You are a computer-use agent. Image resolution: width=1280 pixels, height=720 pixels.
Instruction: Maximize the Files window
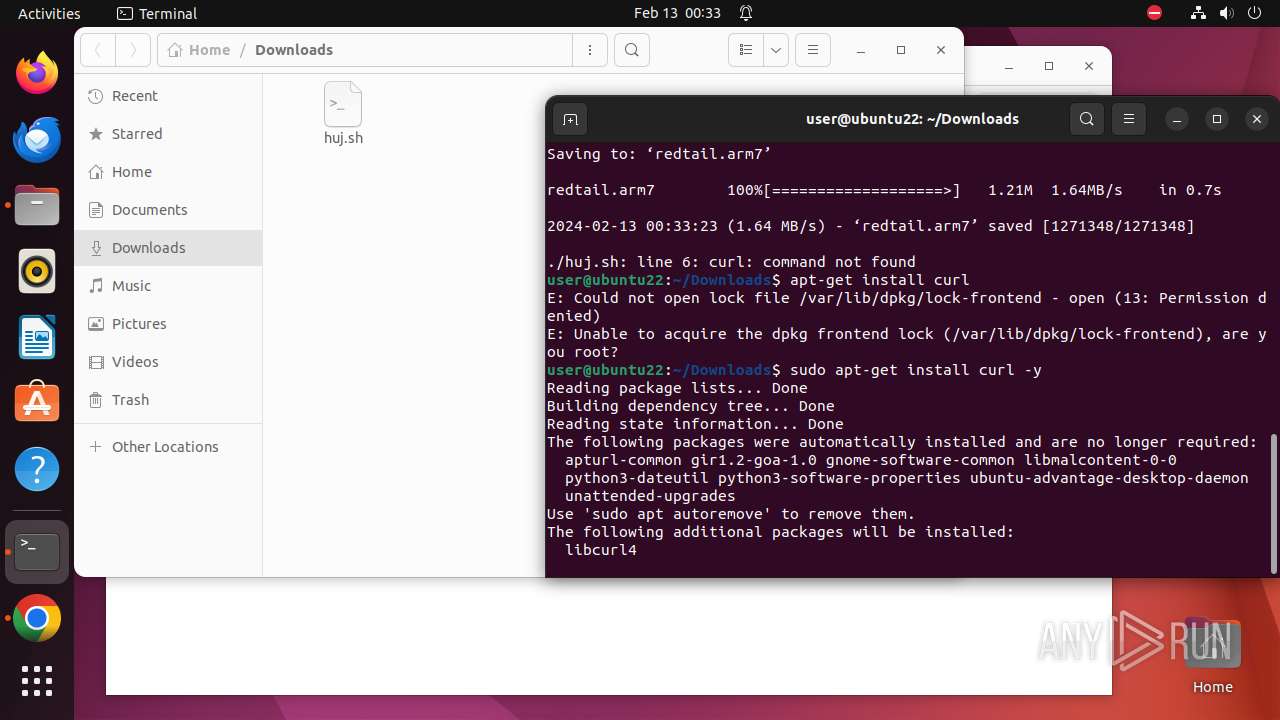click(x=901, y=50)
